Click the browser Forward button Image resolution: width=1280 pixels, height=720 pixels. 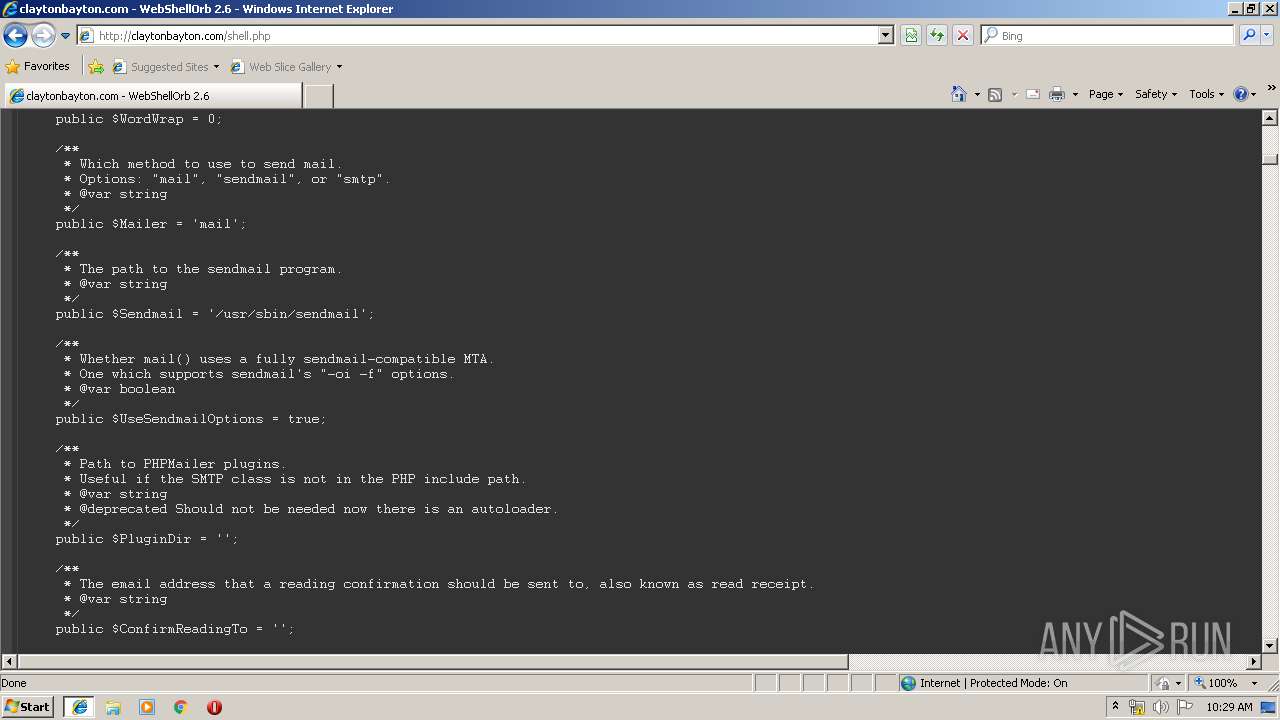pyautogui.click(x=43, y=36)
